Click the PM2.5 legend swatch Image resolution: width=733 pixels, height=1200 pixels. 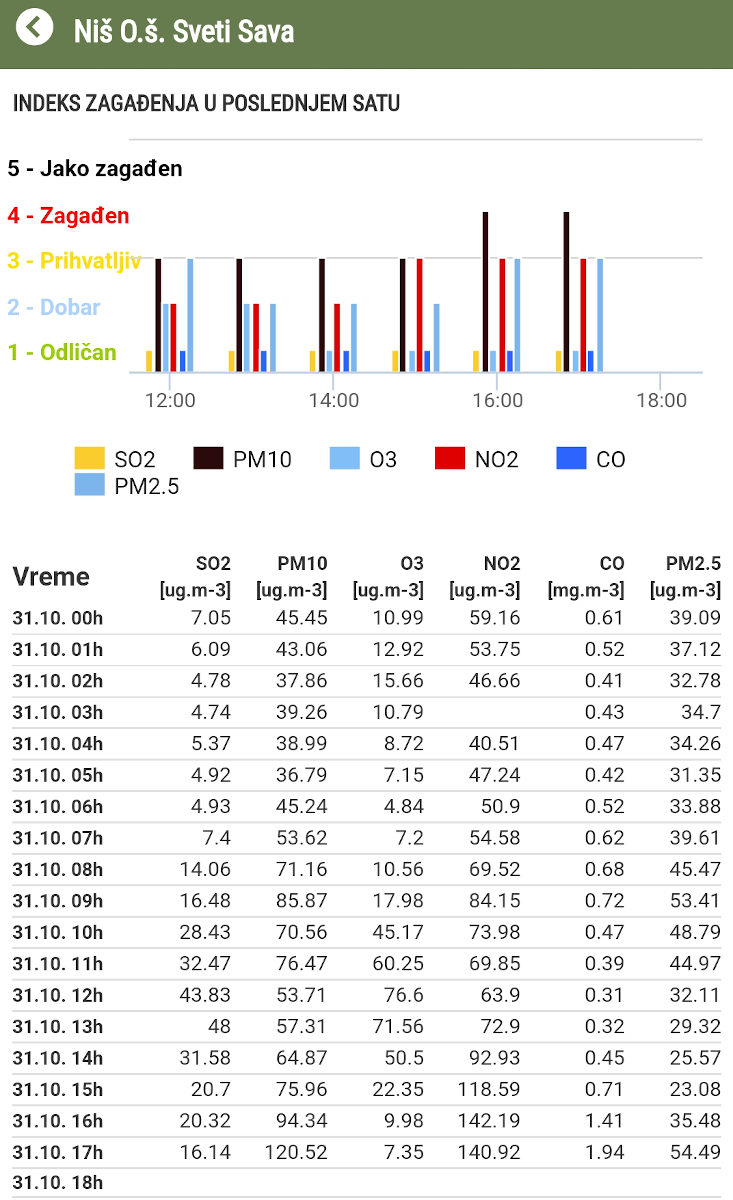pos(90,486)
